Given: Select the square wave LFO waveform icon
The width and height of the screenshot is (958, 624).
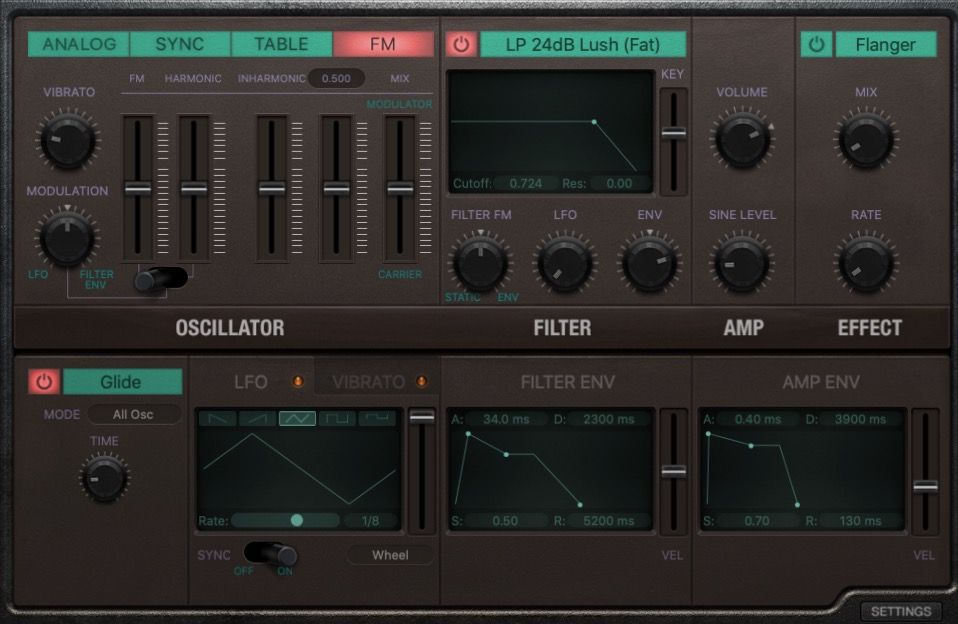Looking at the screenshot, I should 336,416.
